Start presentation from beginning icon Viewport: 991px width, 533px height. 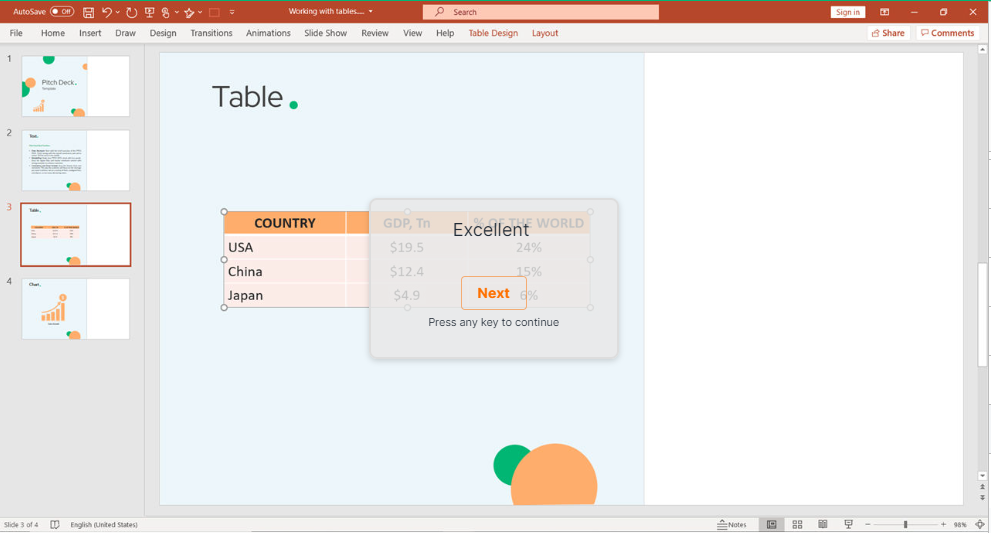149,12
